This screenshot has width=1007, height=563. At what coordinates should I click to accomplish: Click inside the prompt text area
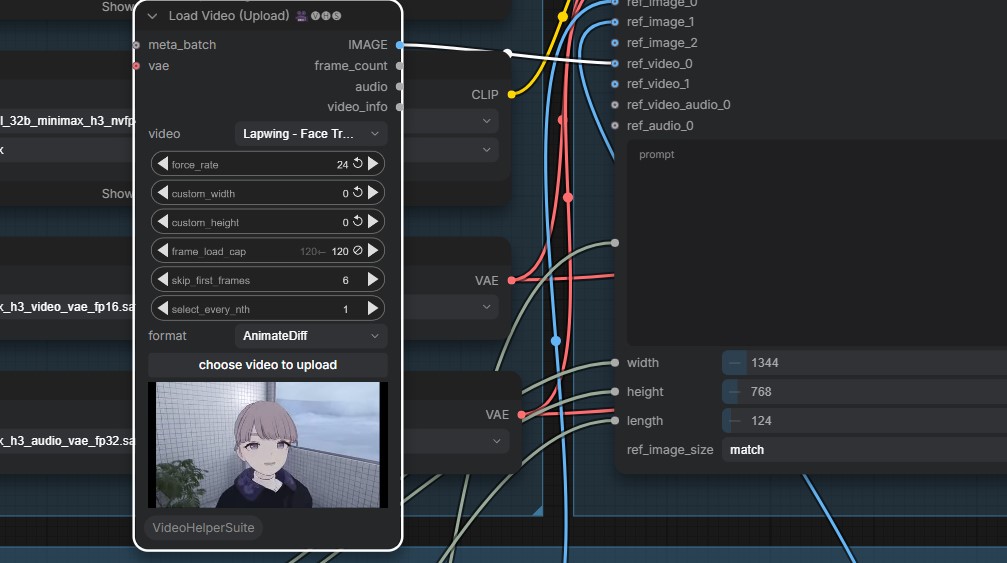(816, 244)
